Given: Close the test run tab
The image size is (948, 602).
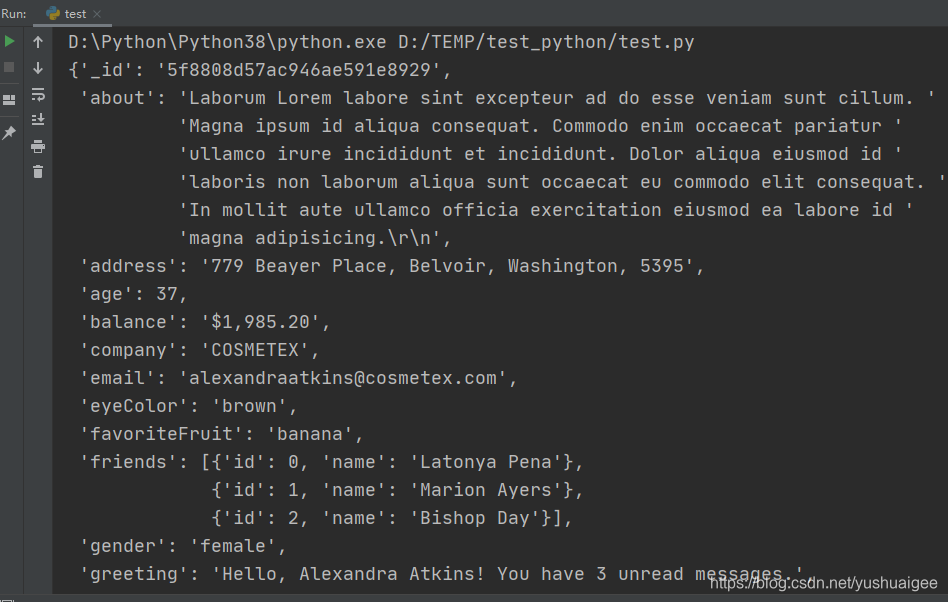Looking at the screenshot, I should (97, 13).
